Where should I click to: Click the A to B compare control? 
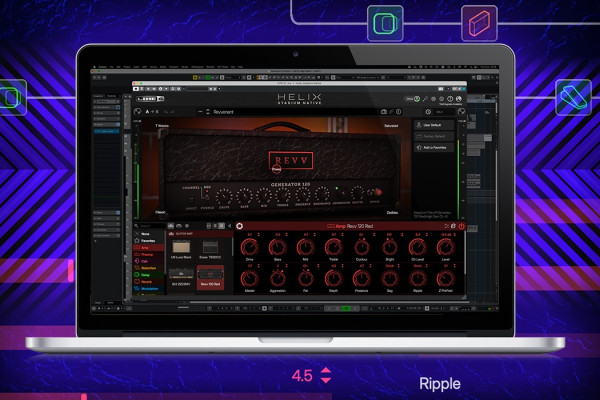152,112
